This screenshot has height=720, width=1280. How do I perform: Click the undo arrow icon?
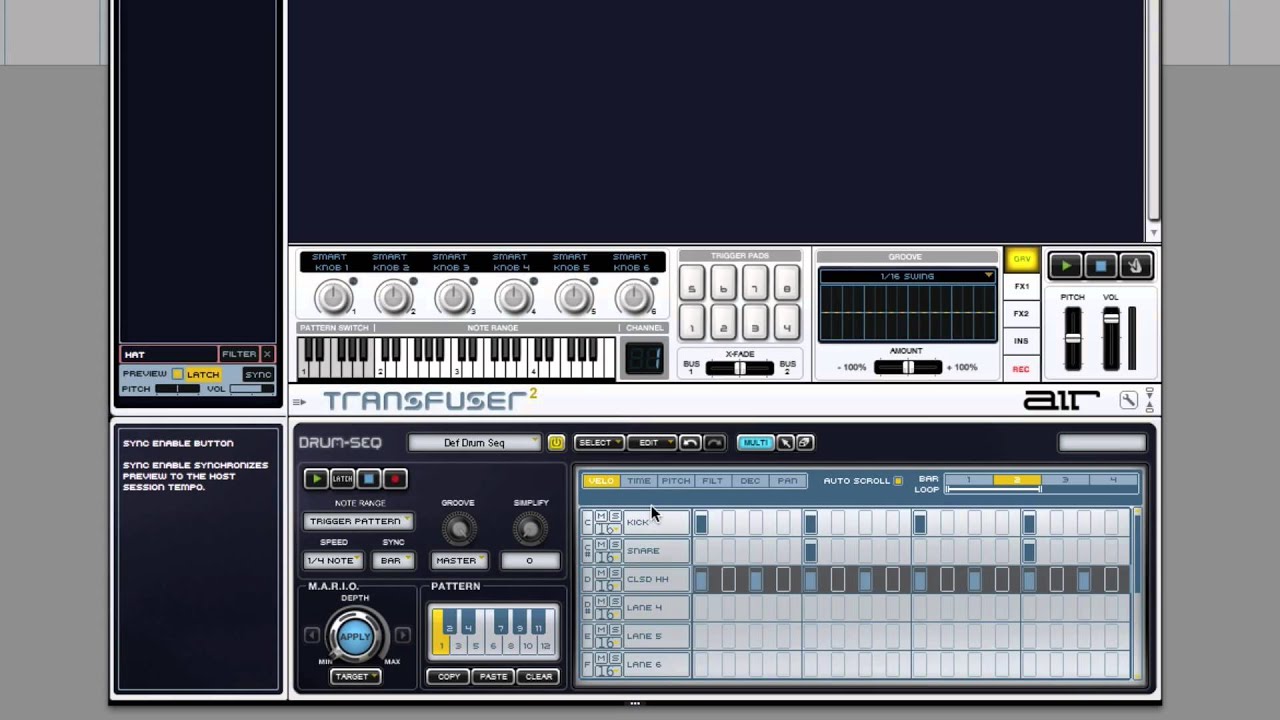[x=690, y=443]
